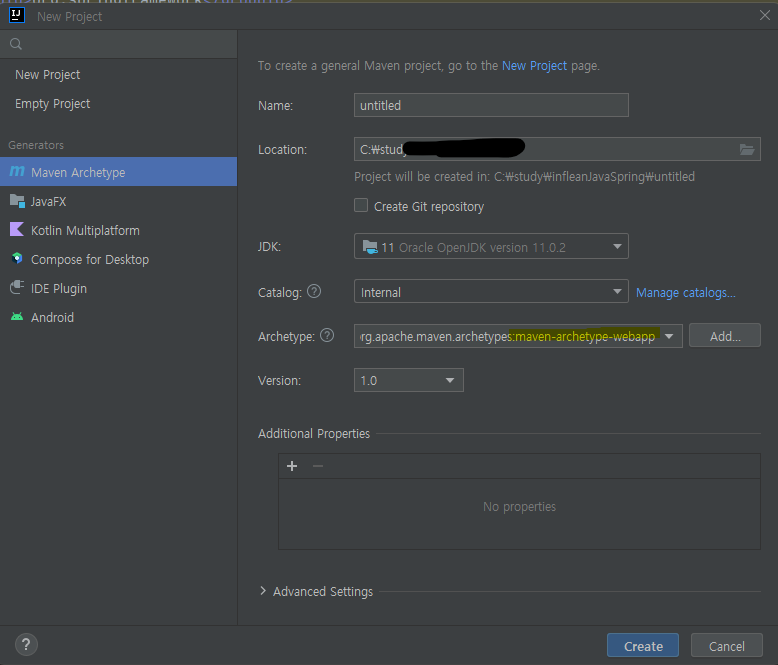Click the Add... archetype button
778x665 pixels.
pyautogui.click(x=724, y=335)
